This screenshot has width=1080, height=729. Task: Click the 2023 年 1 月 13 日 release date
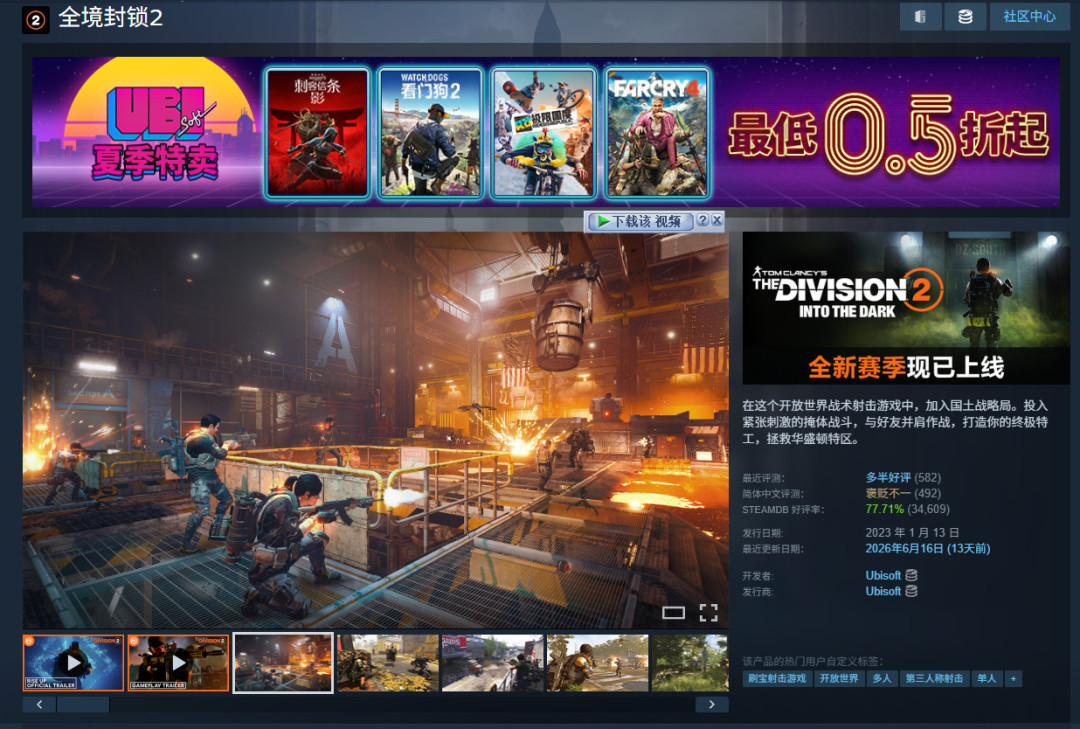point(912,533)
